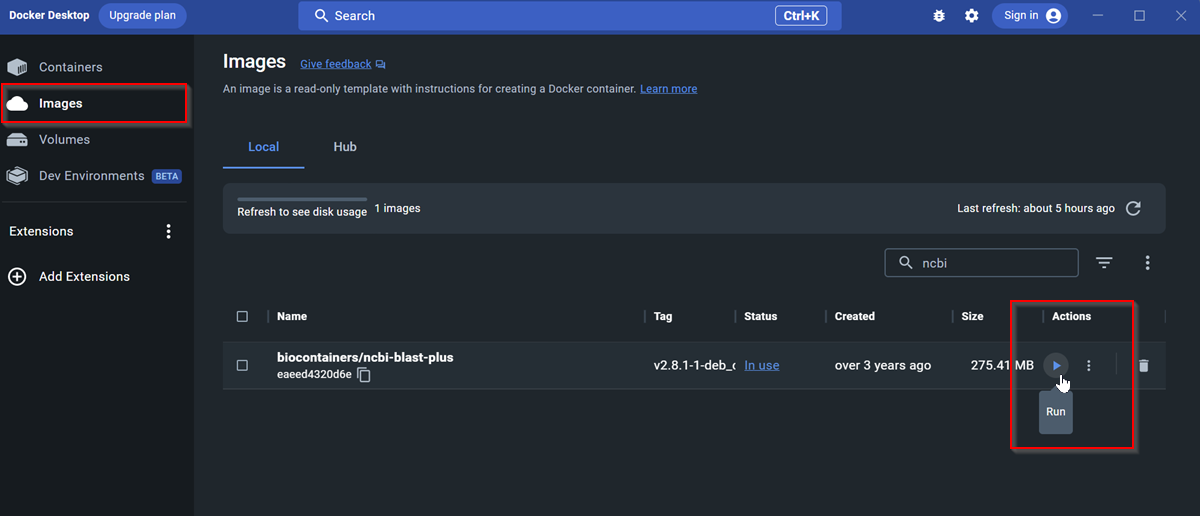1200x516 pixels.
Task: Open the Give feedback link
Action: click(336, 64)
